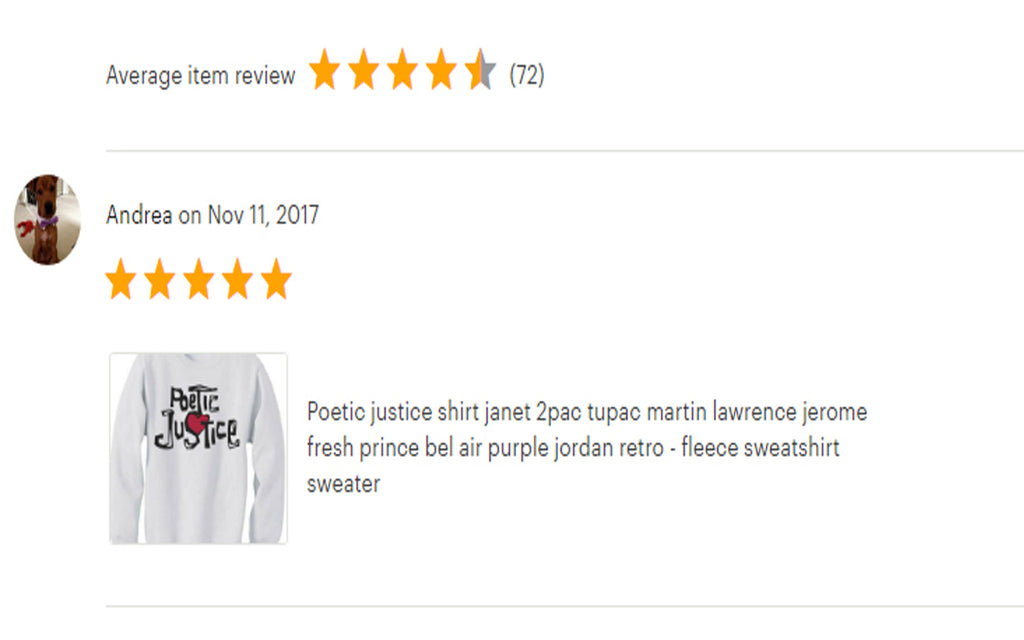Open Andrea's dog profile avatar
The image size is (1024, 640).
click(x=47, y=220)
